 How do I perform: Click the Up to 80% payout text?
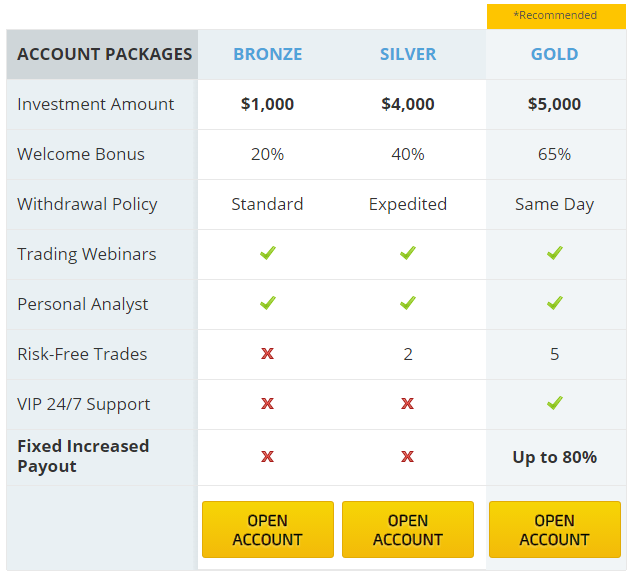[555, 457]
